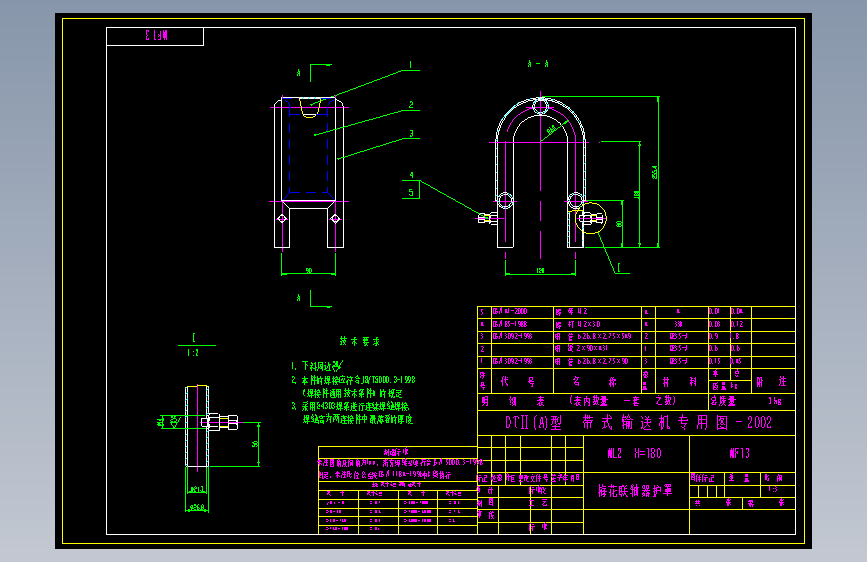This screenshot has width=867, height=562.
Task: Click the balloon callout number 5
Action: click(x=411, y=192)
